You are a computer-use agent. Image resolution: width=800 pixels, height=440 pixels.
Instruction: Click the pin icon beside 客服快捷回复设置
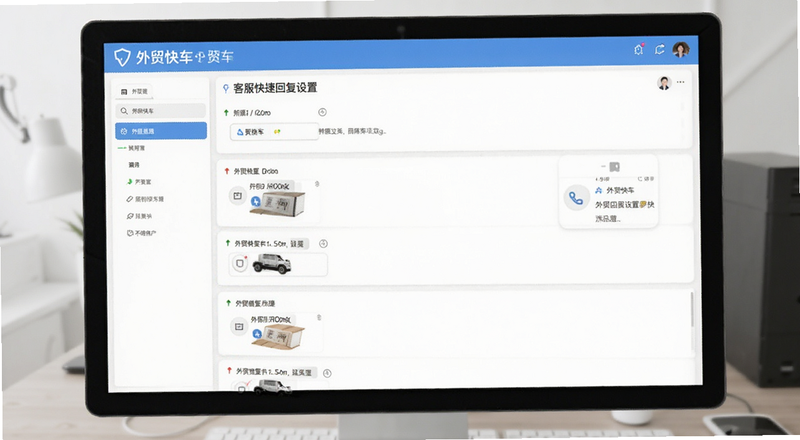226,89
